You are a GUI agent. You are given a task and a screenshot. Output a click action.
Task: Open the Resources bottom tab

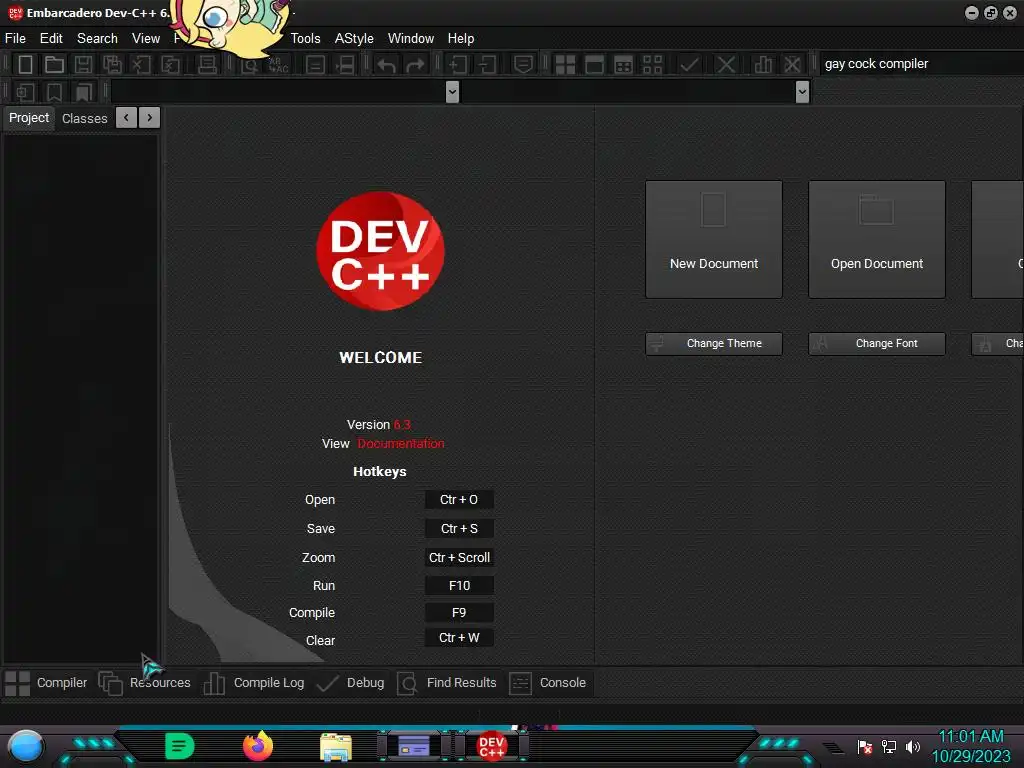click(144, 683)
